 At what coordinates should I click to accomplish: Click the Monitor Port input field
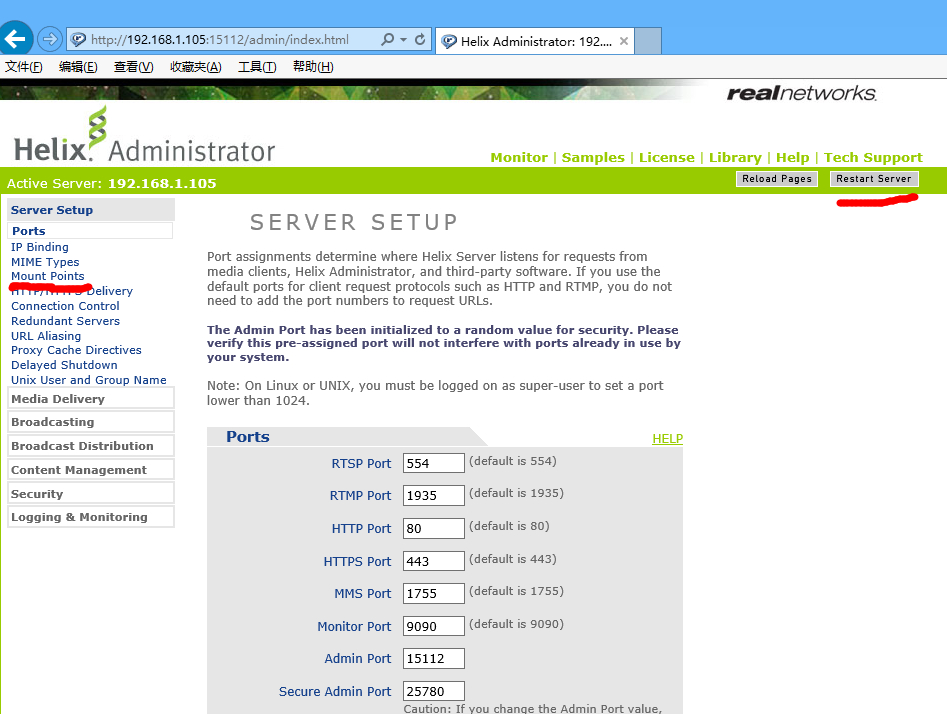click(434, 626)
